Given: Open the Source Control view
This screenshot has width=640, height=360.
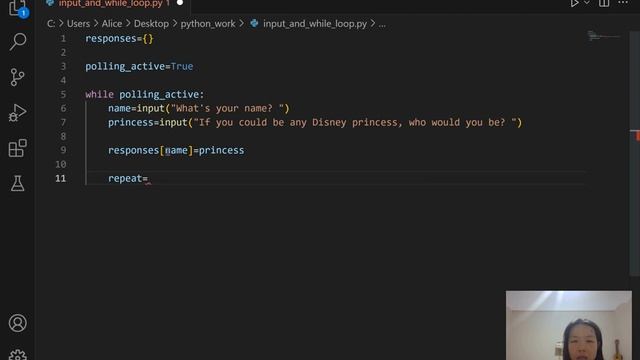Looking at the screenshot, I should (18, 77).
